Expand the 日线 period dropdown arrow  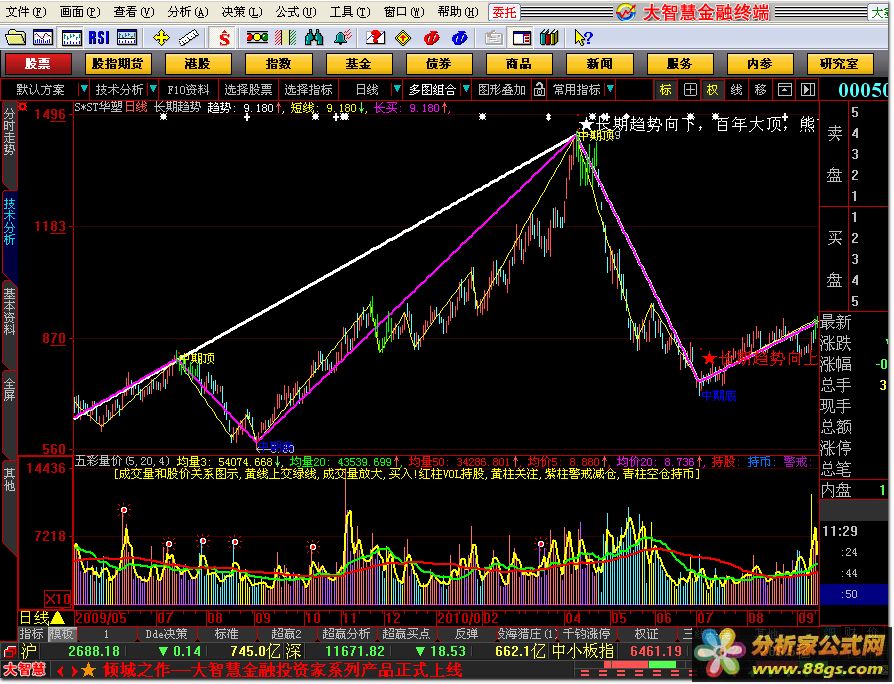397,89
